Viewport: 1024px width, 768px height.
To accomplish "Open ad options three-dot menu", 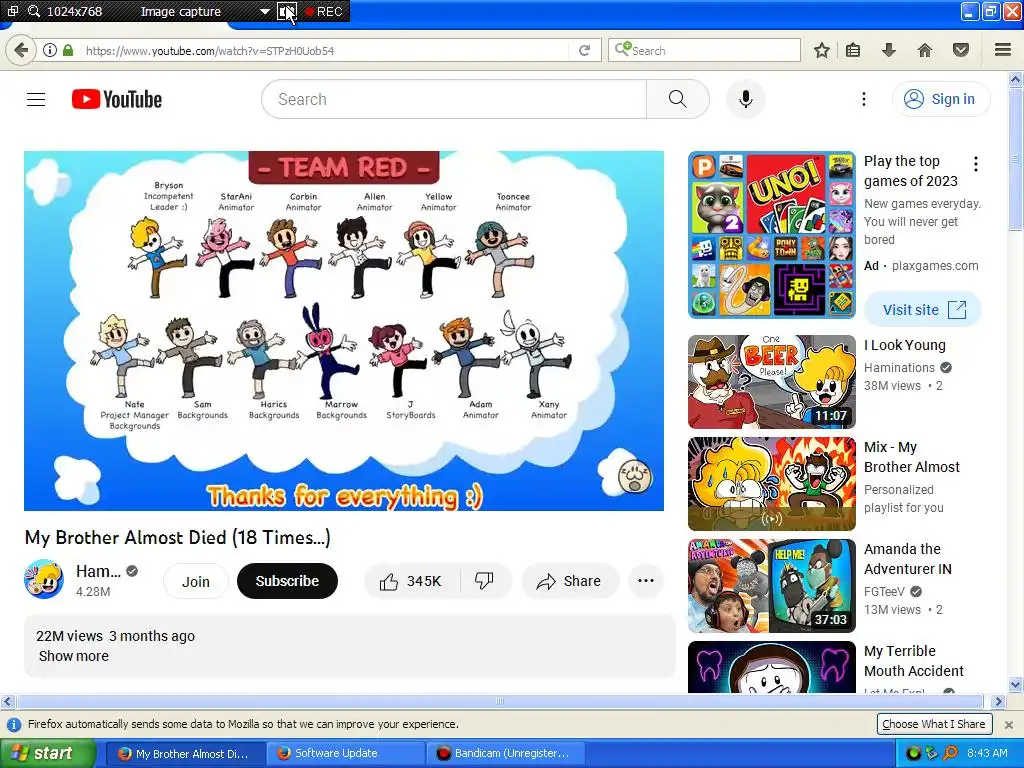I will coord(976,164).
